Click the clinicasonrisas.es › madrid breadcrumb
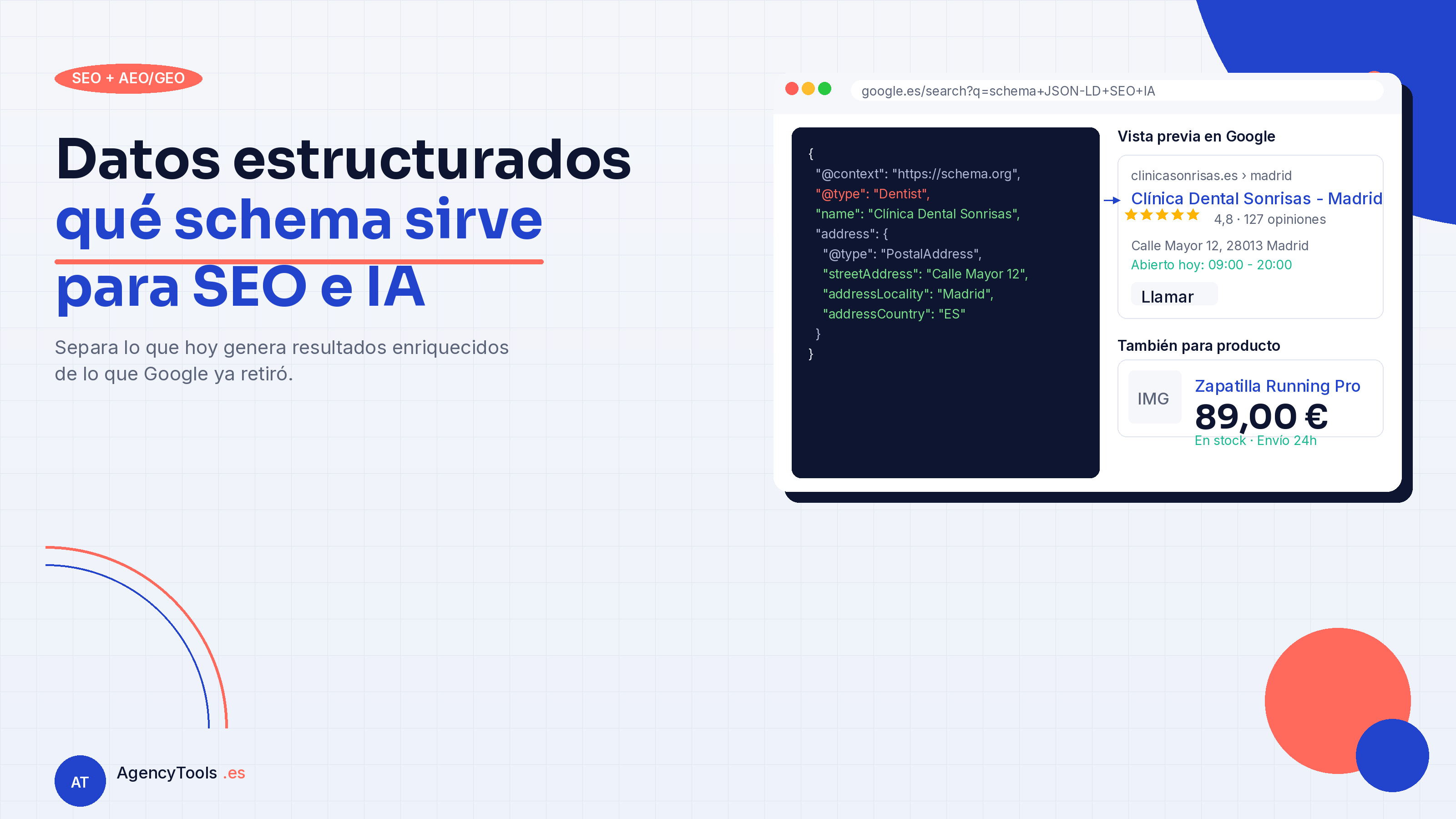The image size is (1456, 819). point(1211,175)
